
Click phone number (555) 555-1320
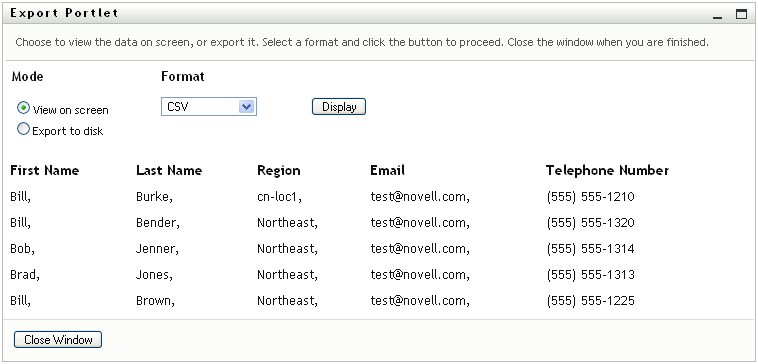[590, 223]
